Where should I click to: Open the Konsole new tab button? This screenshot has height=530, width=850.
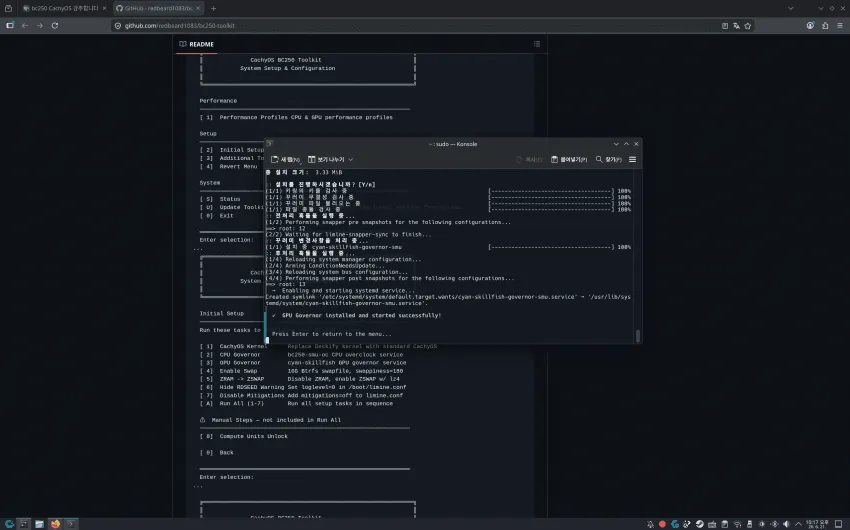tap(285, 159)
